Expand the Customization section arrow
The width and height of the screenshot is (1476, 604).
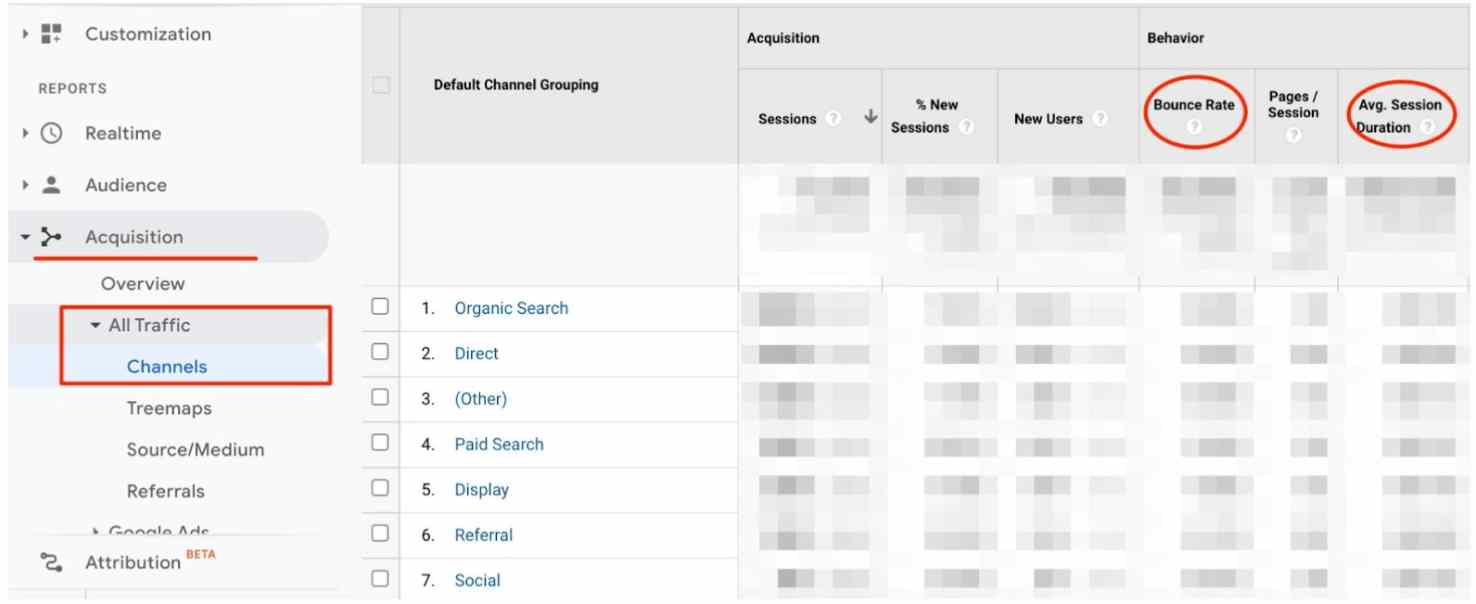[25, 34]
